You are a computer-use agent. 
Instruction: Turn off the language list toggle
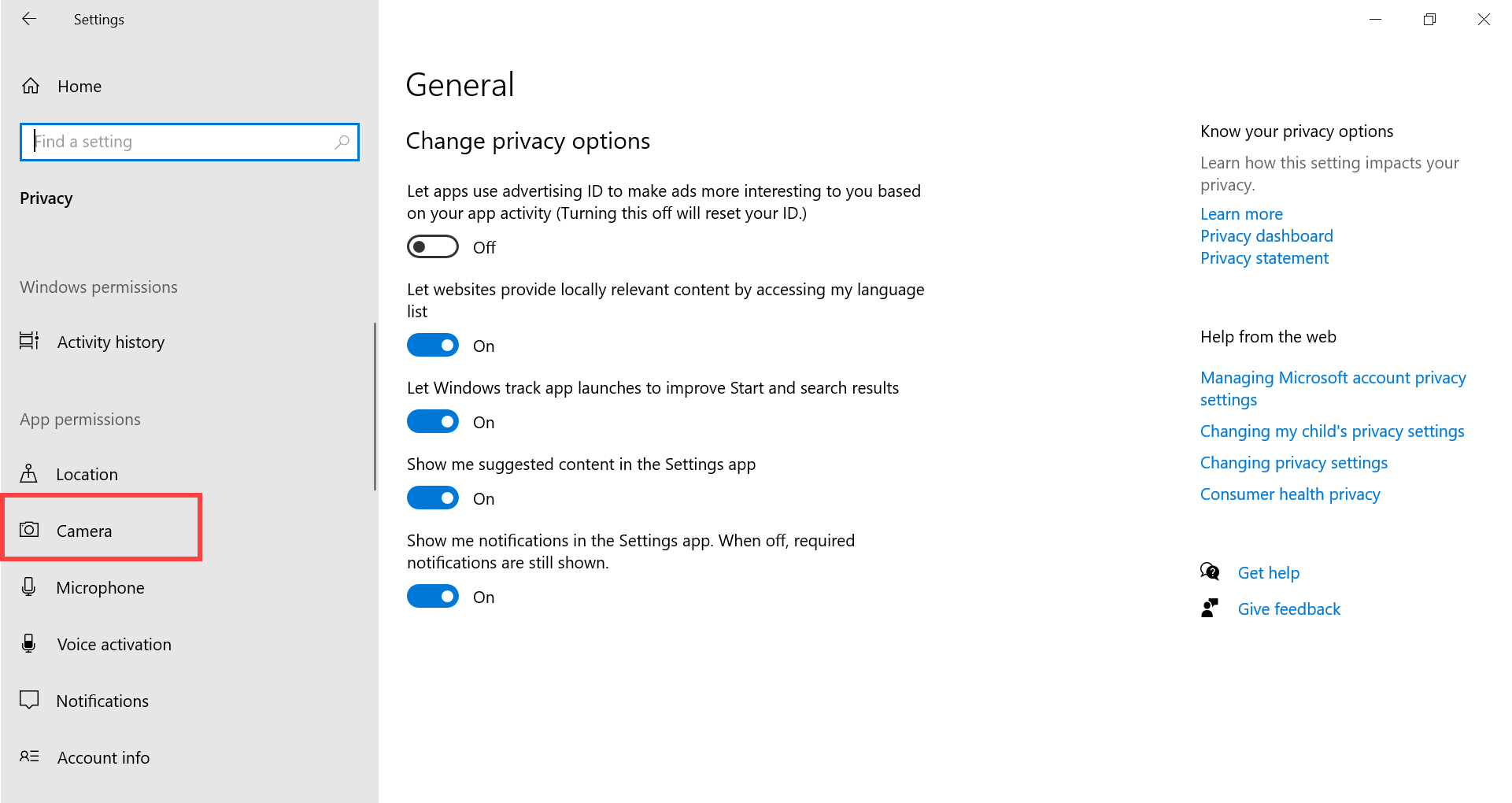pyautogui.click(x=433, y=345)
